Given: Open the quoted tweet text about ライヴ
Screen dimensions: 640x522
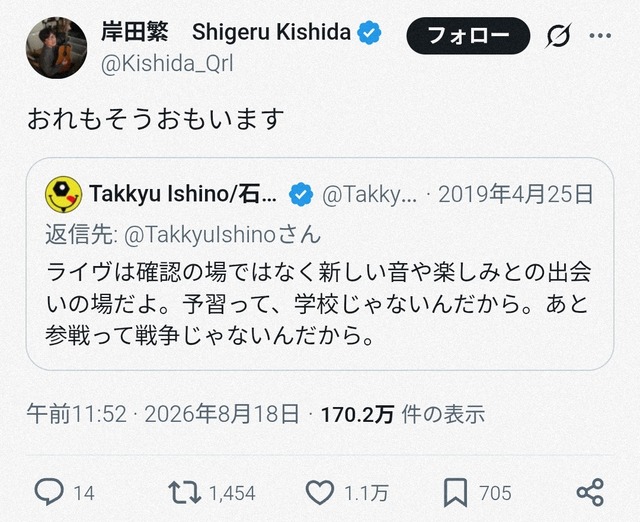Looking at the screenshot, I should 318,304.
